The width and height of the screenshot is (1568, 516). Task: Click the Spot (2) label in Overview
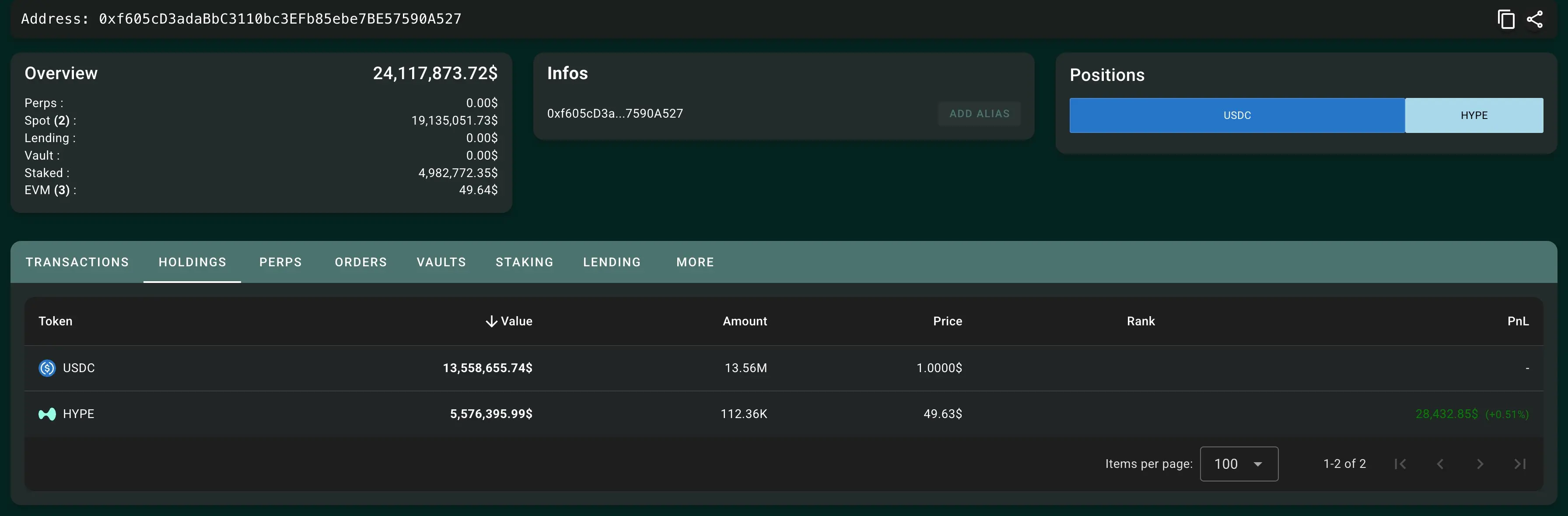(50, 121)
